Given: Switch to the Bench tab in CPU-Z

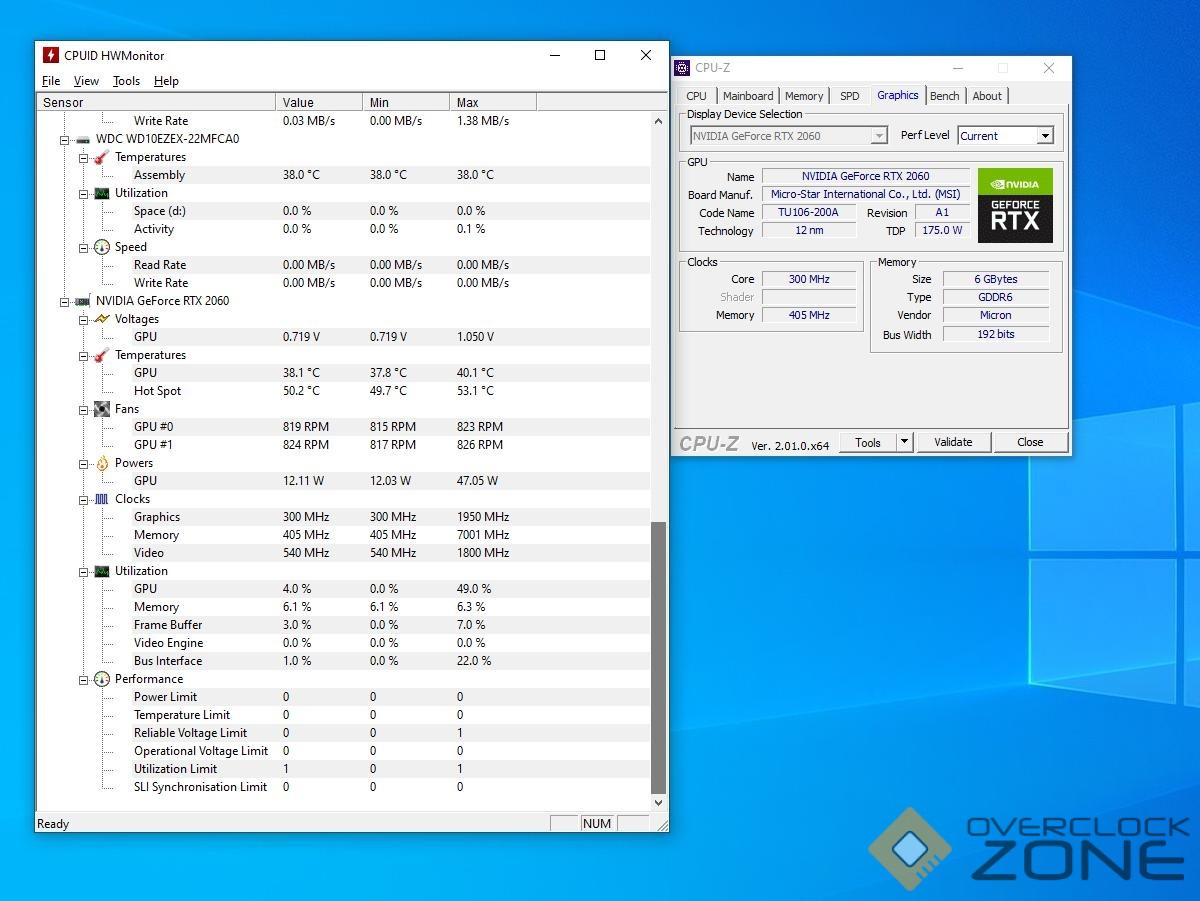Looking at the screenshot, I should point(944,96).
